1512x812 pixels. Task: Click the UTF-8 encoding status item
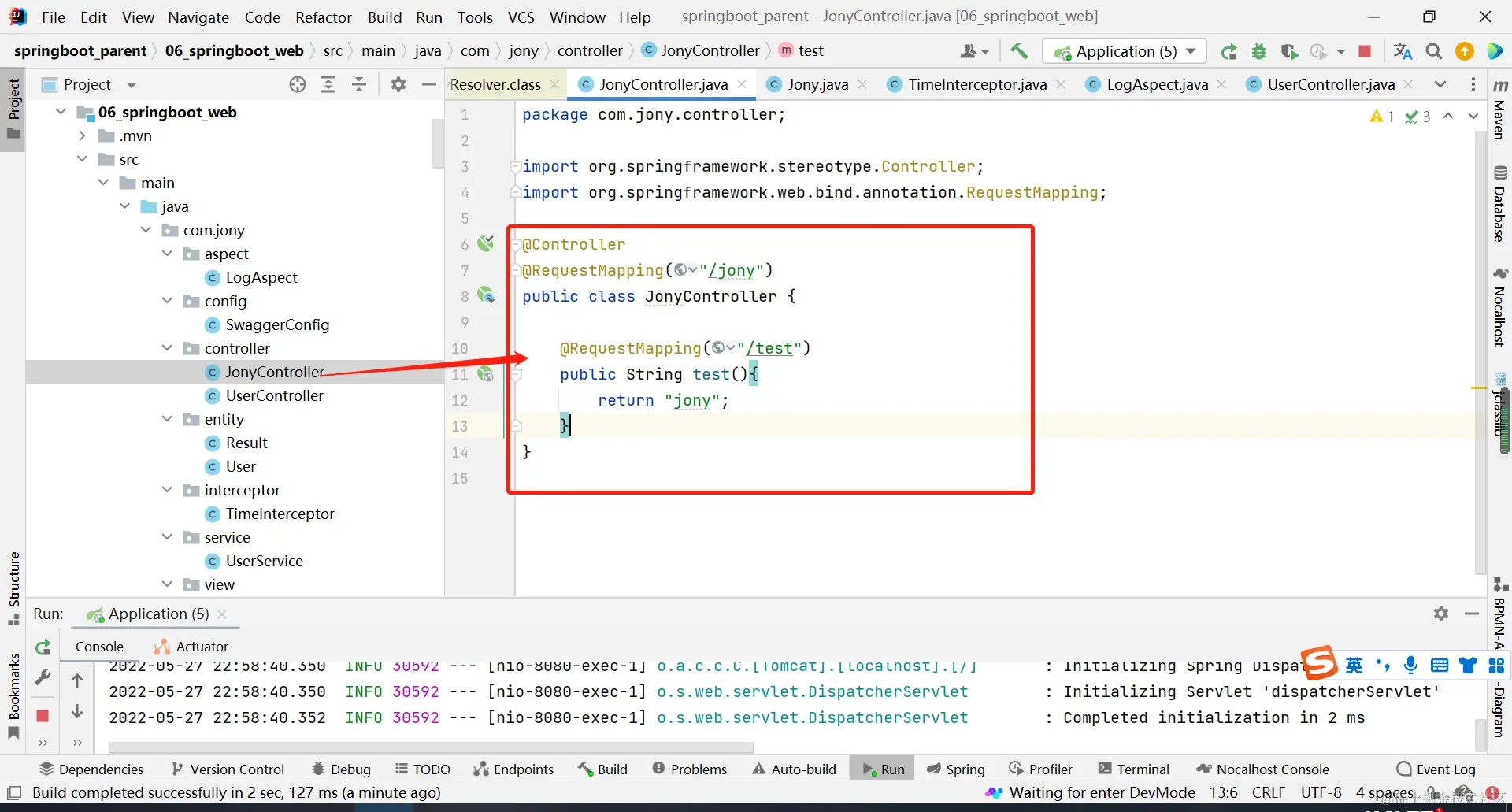pyautogui.click(x=1321, y=792)
